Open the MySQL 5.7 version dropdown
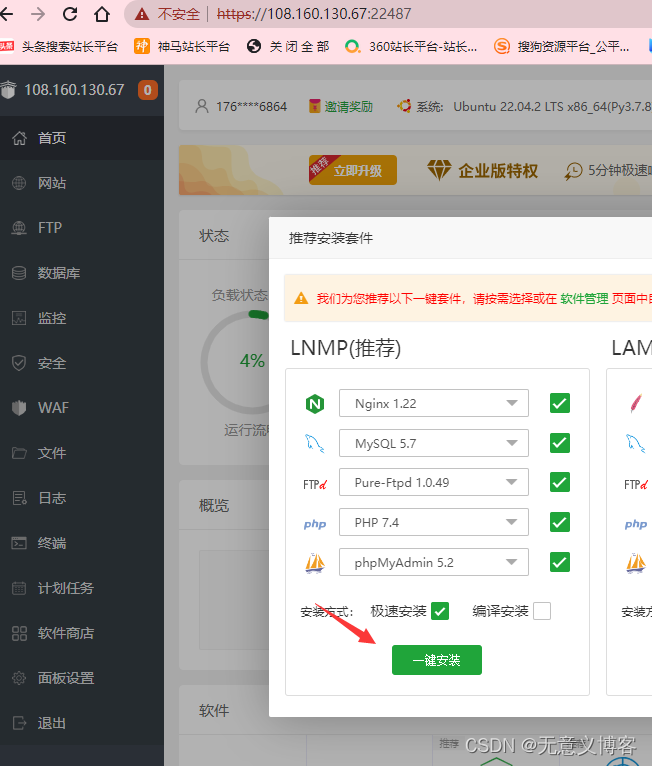 point(434,443)
